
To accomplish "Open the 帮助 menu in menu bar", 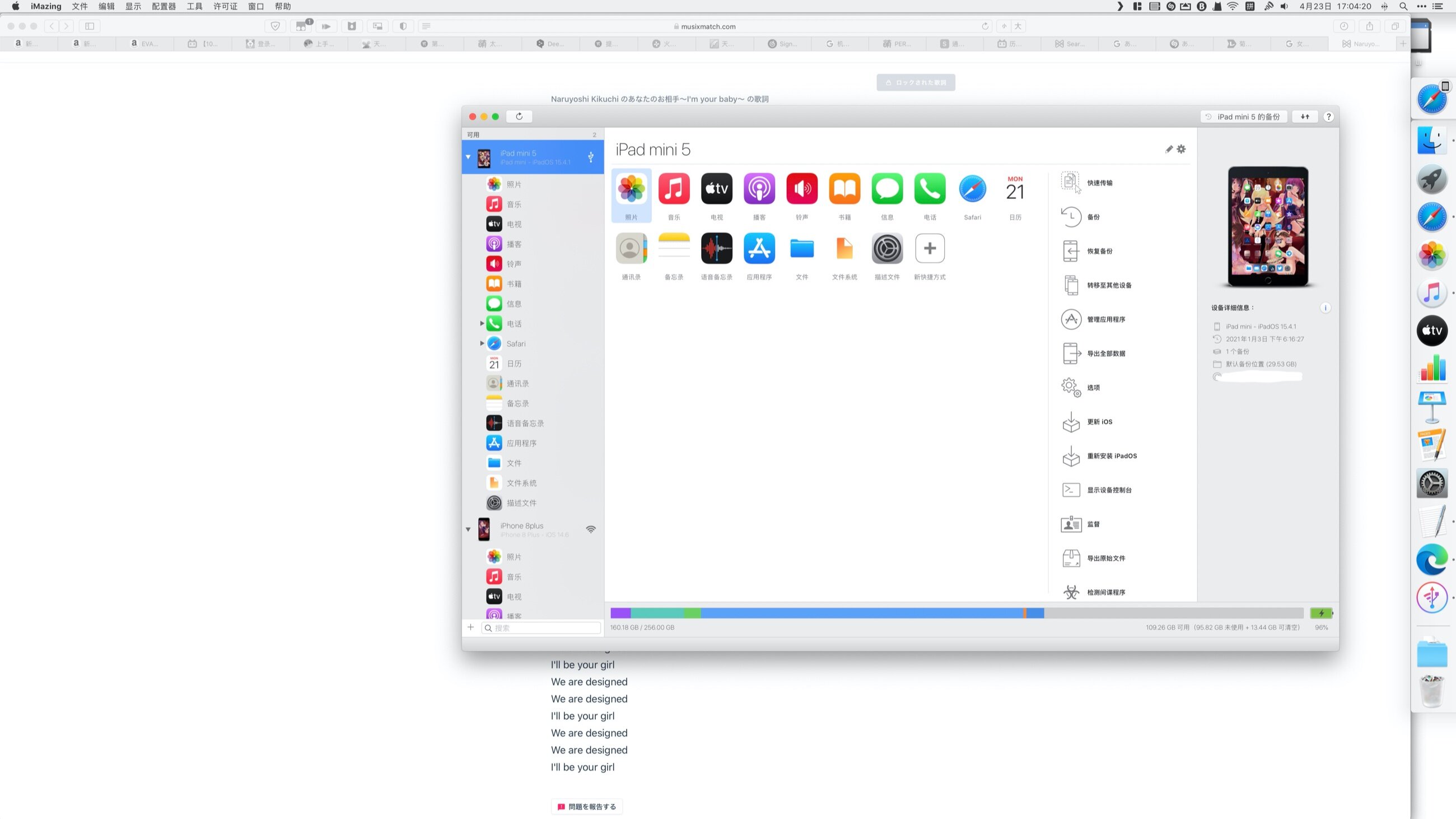I will coord(283,6).
